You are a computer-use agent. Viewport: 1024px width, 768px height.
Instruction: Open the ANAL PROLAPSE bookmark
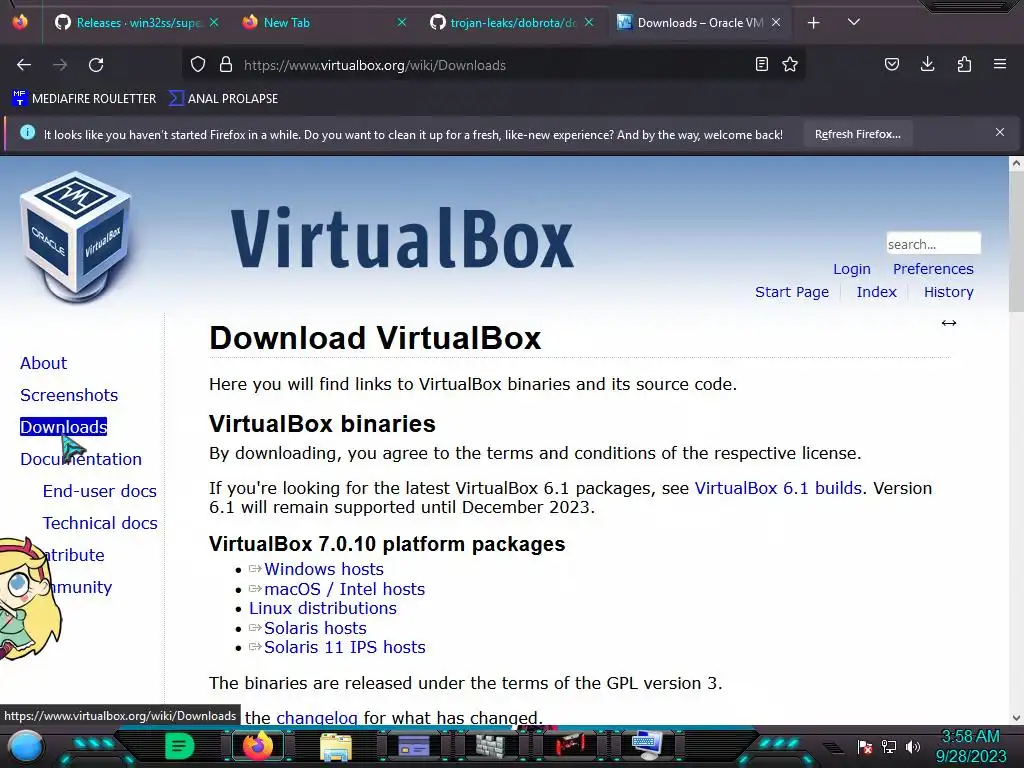point(223,99)
